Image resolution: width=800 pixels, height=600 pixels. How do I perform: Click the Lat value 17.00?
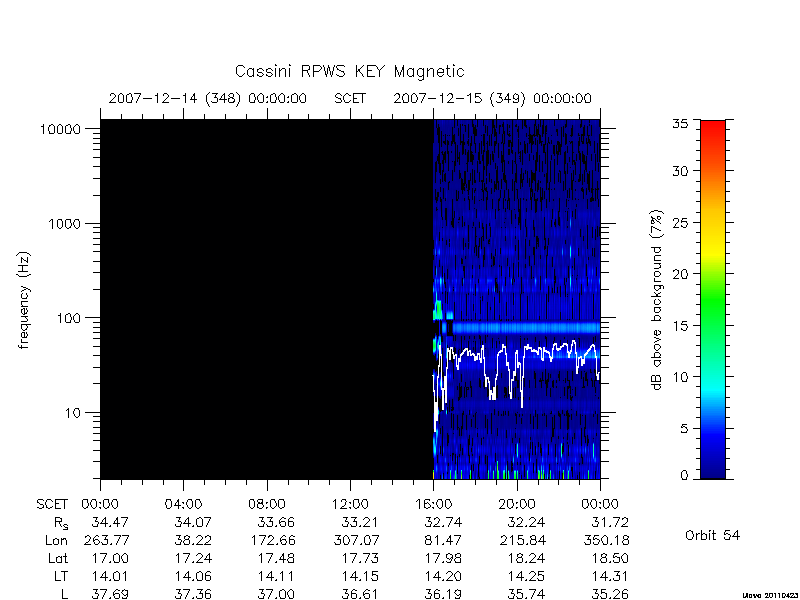pos(110,558)
